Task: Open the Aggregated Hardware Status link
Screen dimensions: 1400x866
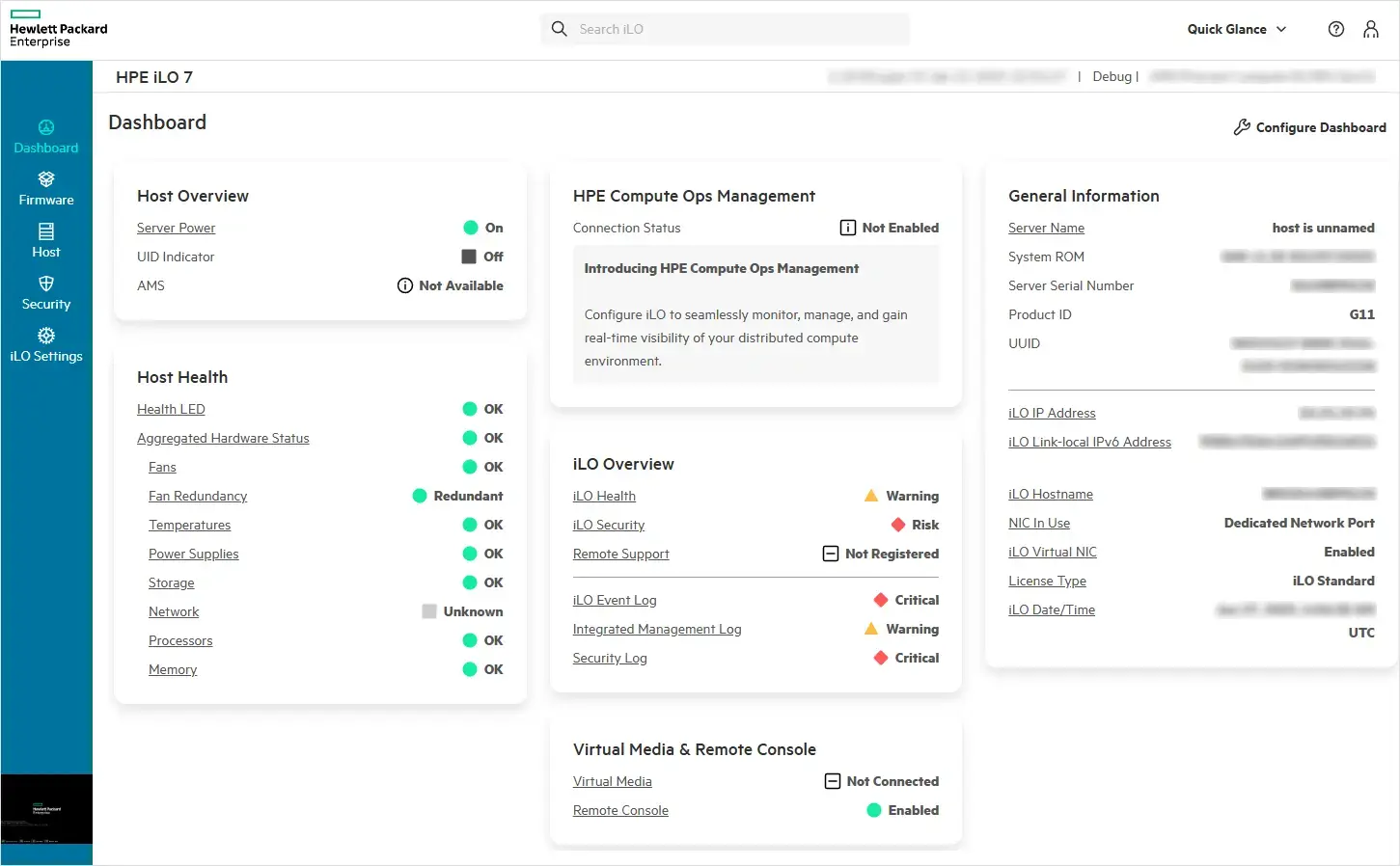Action: pos(223,438)
